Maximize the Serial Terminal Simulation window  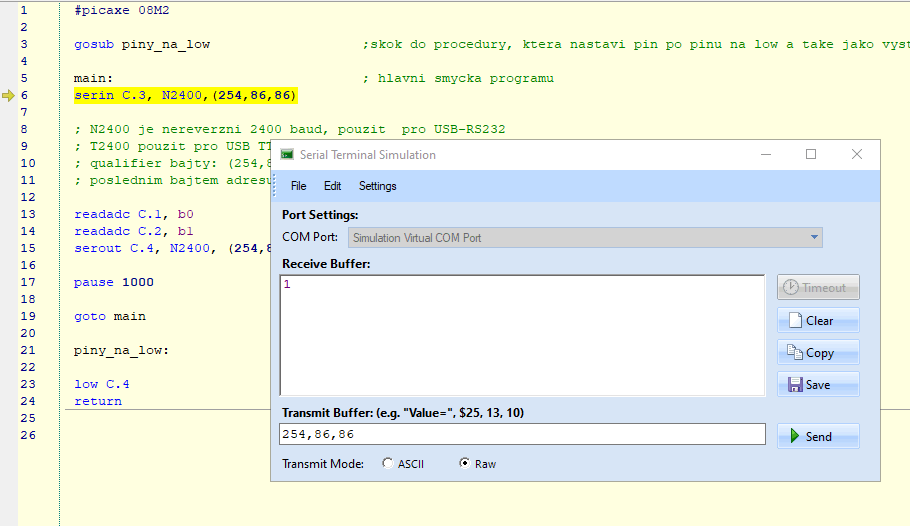click(x=811, y=154)
